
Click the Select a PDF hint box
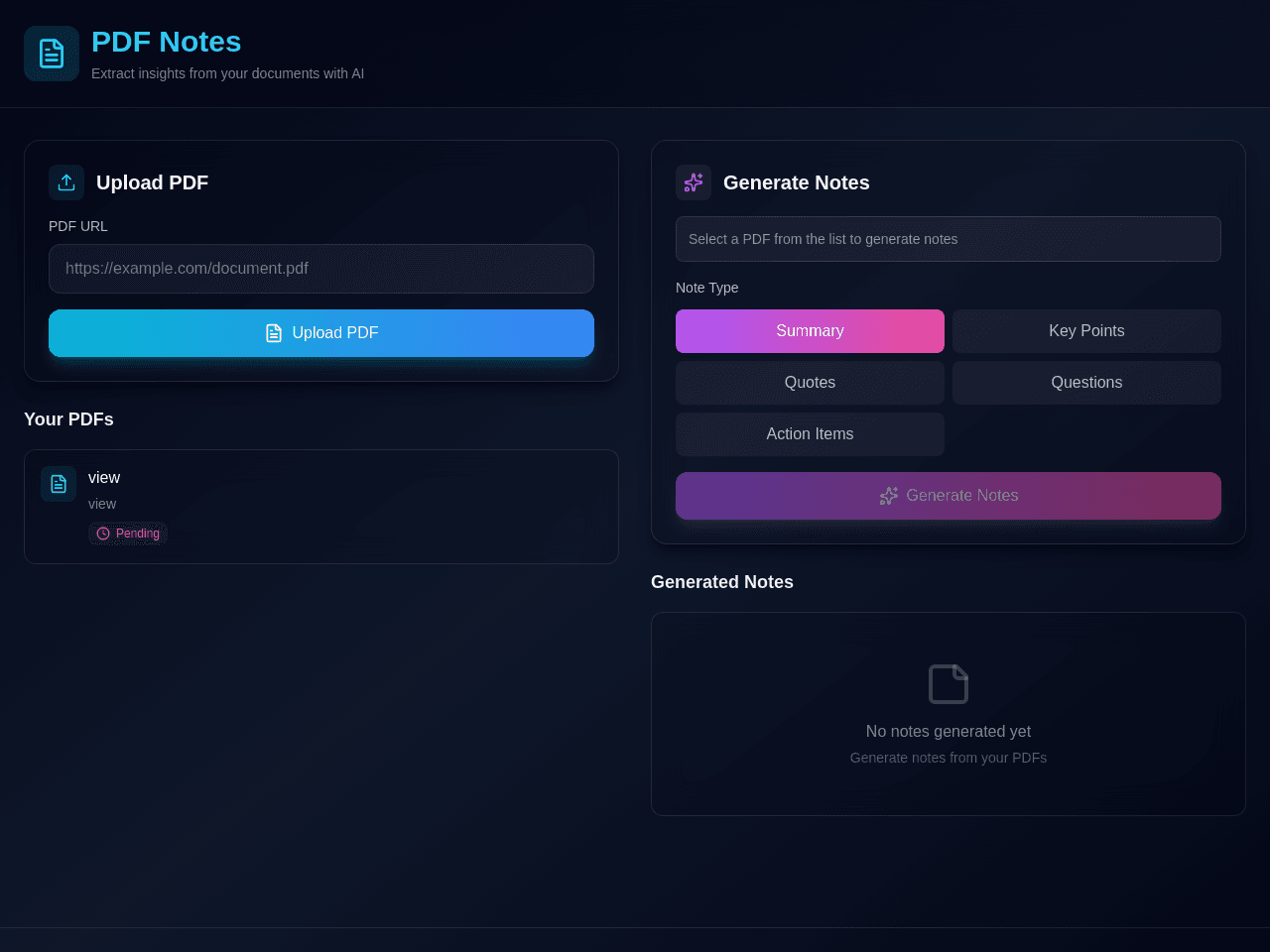pos(949,239)
